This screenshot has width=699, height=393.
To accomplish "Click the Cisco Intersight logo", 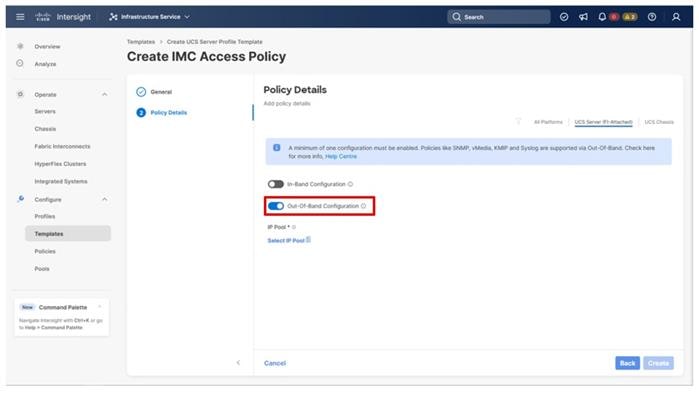I will click(63, 17).
